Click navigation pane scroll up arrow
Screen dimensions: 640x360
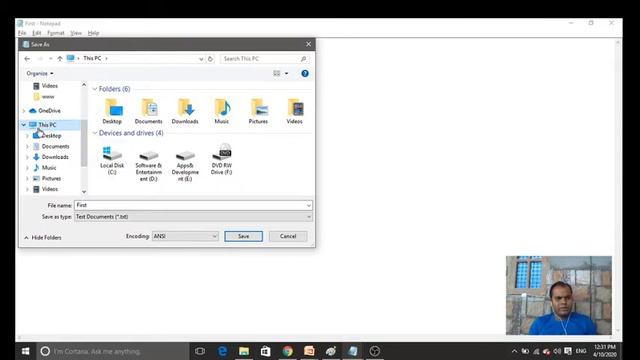84,85
